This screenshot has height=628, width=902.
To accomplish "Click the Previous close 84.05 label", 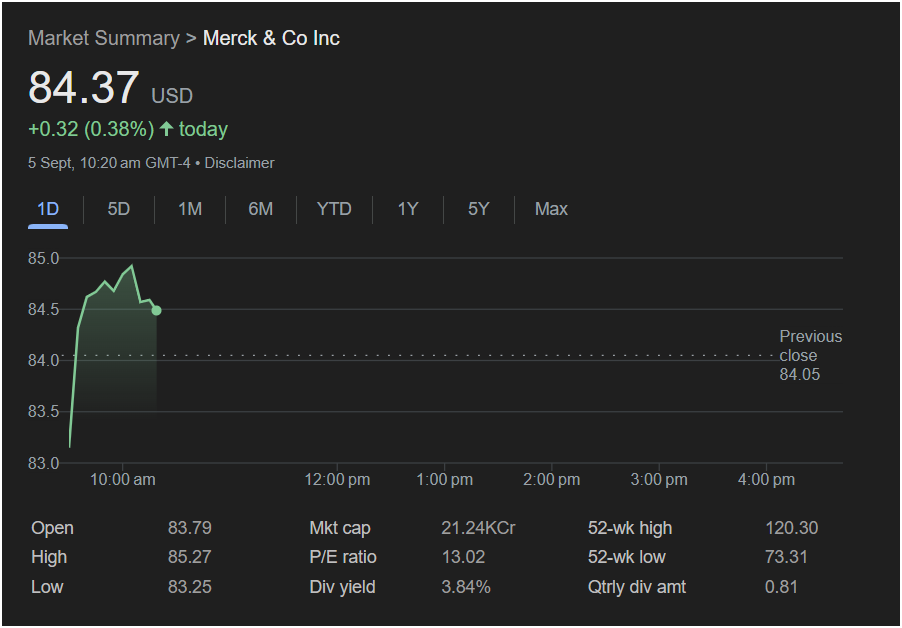I will click(x=811, y=355).
